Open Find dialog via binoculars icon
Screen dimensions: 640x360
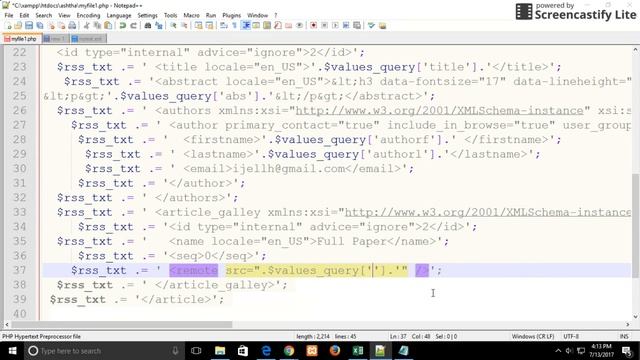(x=148, y=26)
